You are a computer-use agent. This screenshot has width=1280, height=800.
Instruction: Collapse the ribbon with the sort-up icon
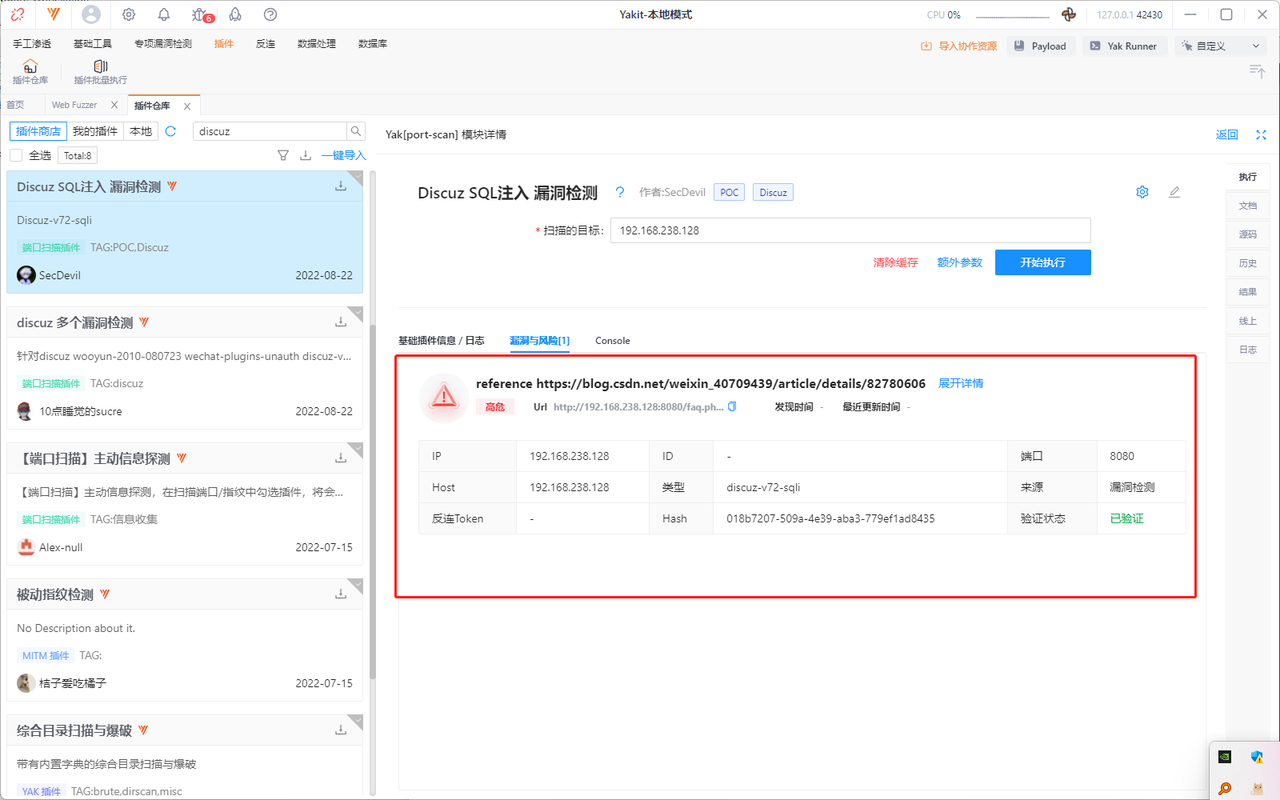pos(1257,71)
